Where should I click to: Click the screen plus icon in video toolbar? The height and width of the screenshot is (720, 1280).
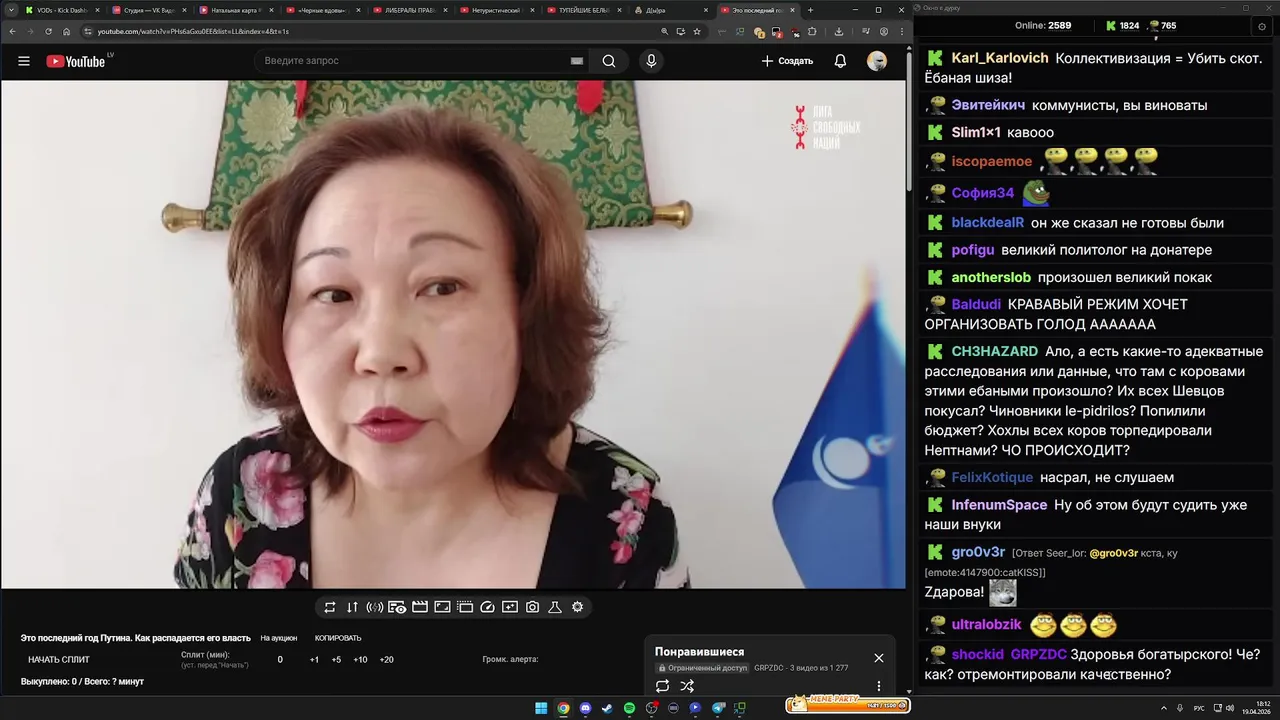point(510,607)
